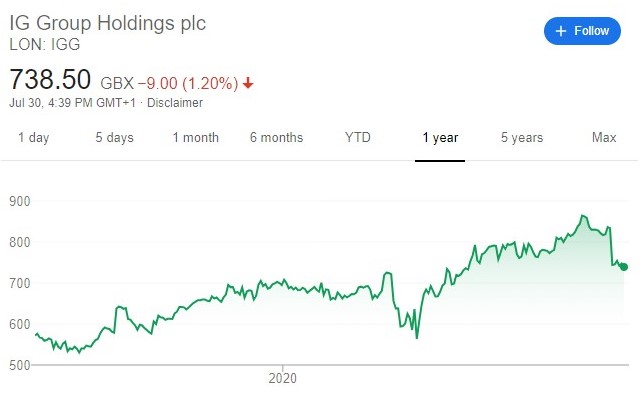Follow IG Group Holdings stock
This screenshot has width=641, height=397.
tap(582, 31)
